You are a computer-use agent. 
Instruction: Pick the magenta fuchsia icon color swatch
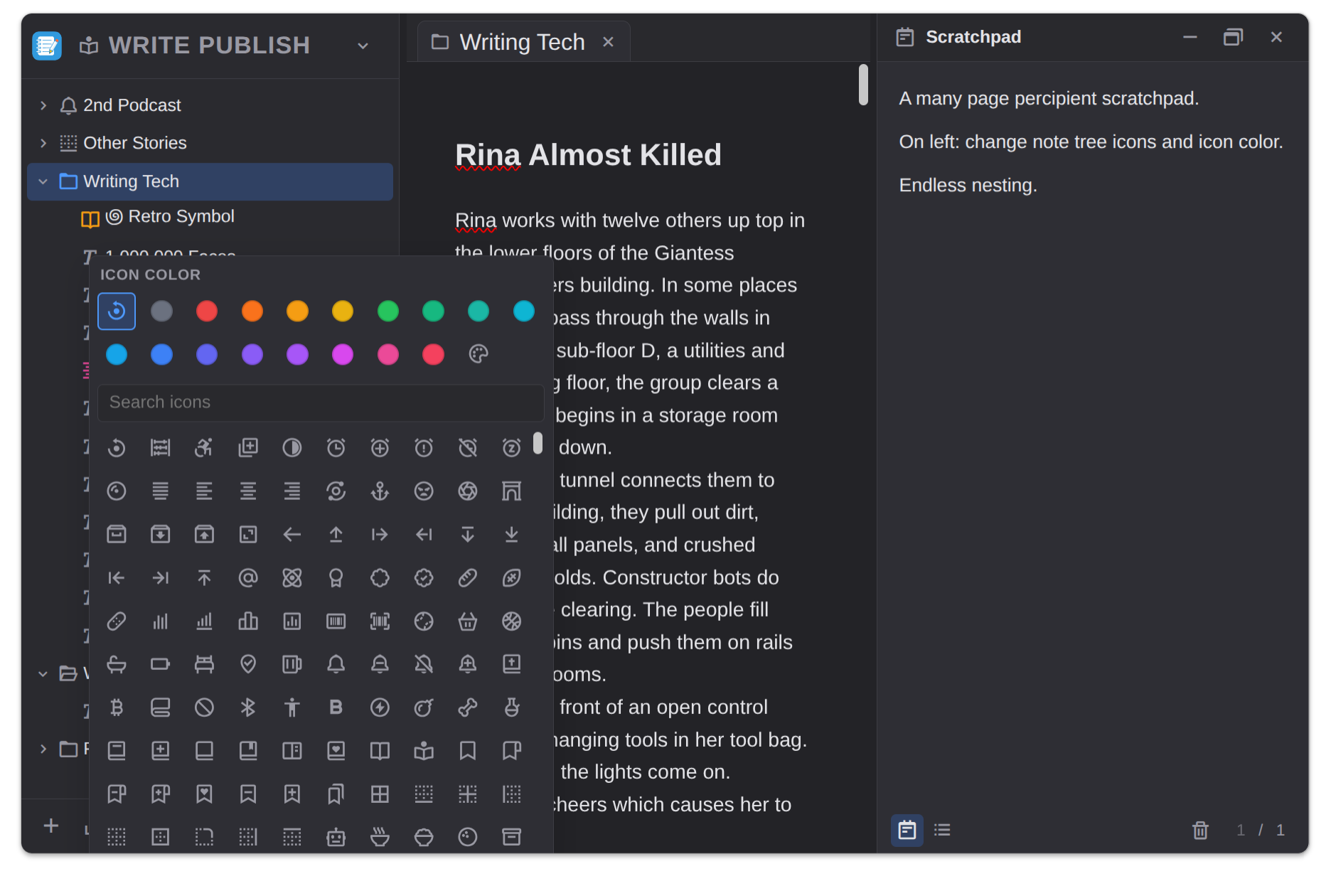tap(343, 354)
